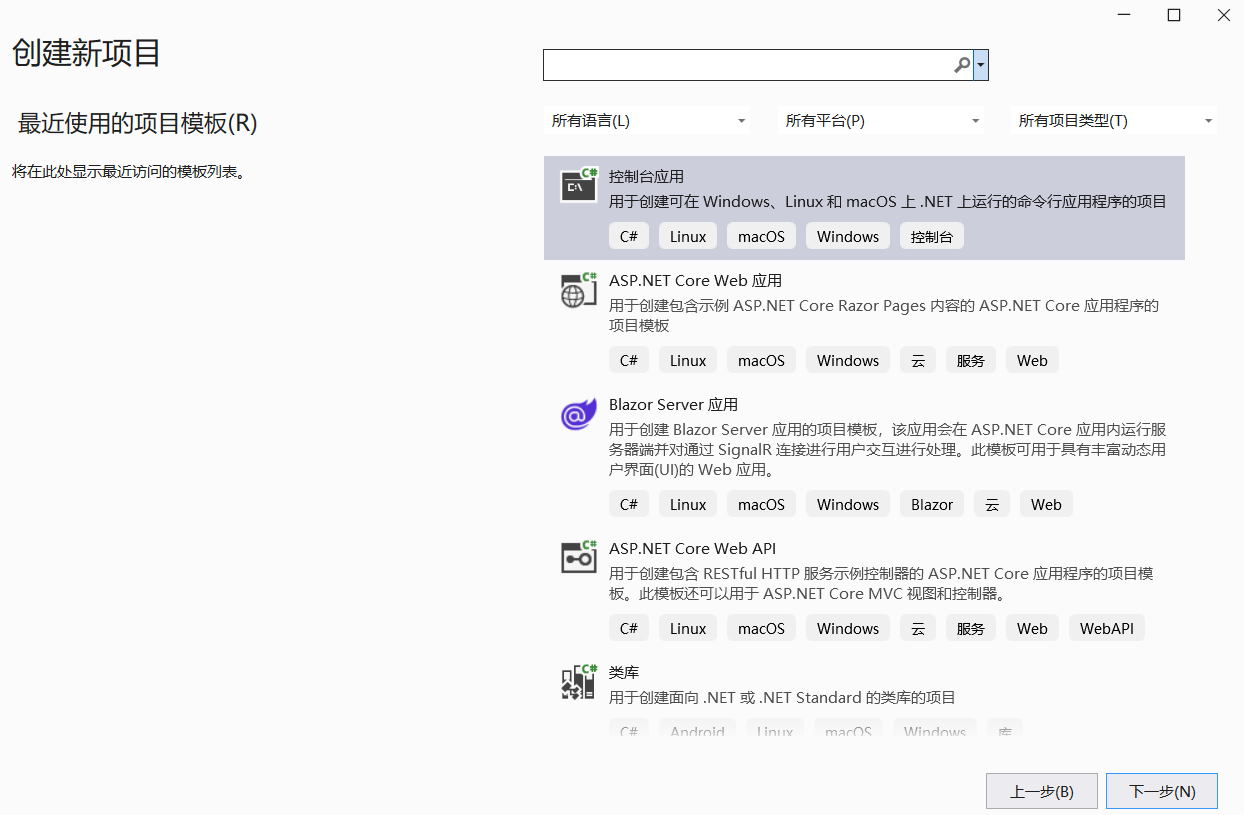Viewport: 1244px width, 815px height.
Task: Click the 类库 description line
Action: 782,697
